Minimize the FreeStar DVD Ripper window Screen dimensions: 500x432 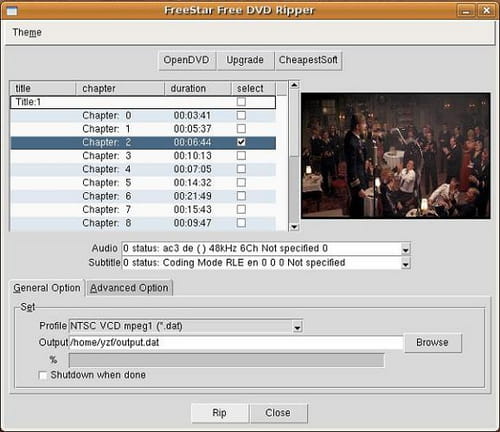pos(466,11)
